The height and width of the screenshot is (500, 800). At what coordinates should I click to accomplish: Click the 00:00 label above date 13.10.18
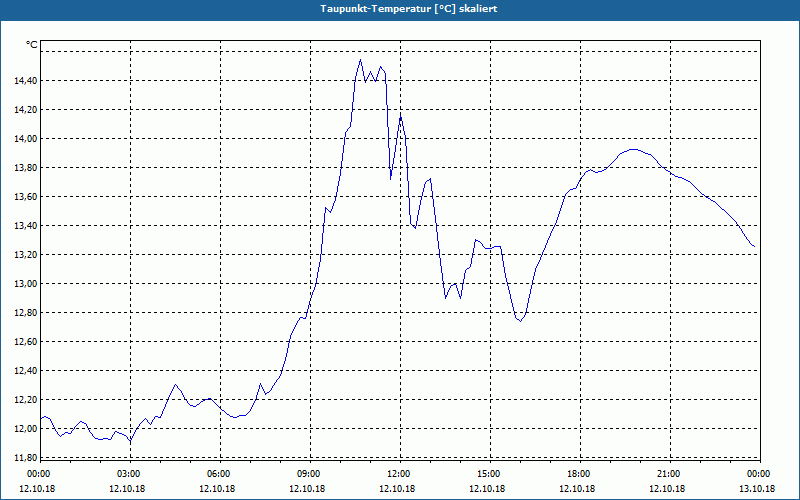coord(757,474)
